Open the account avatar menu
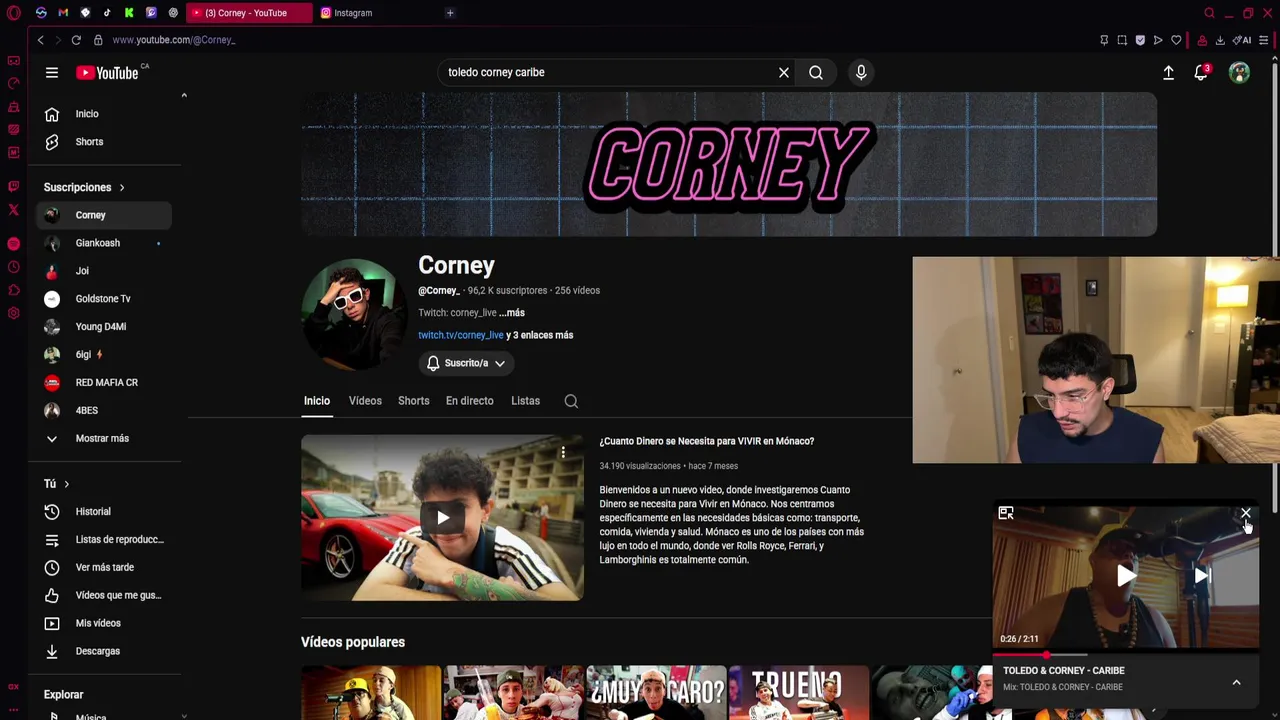The width and height of the screenshot is (1280, 720). [1239, 72]
